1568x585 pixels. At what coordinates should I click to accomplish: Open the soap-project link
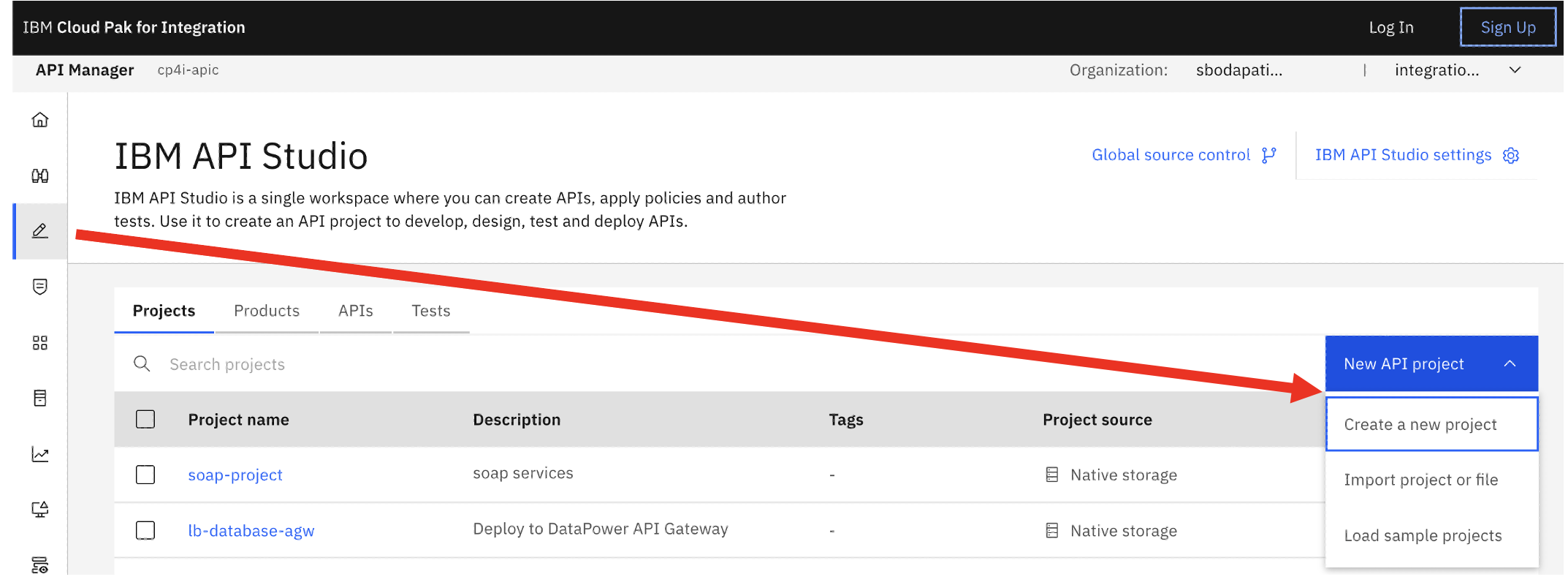[235, 475]
